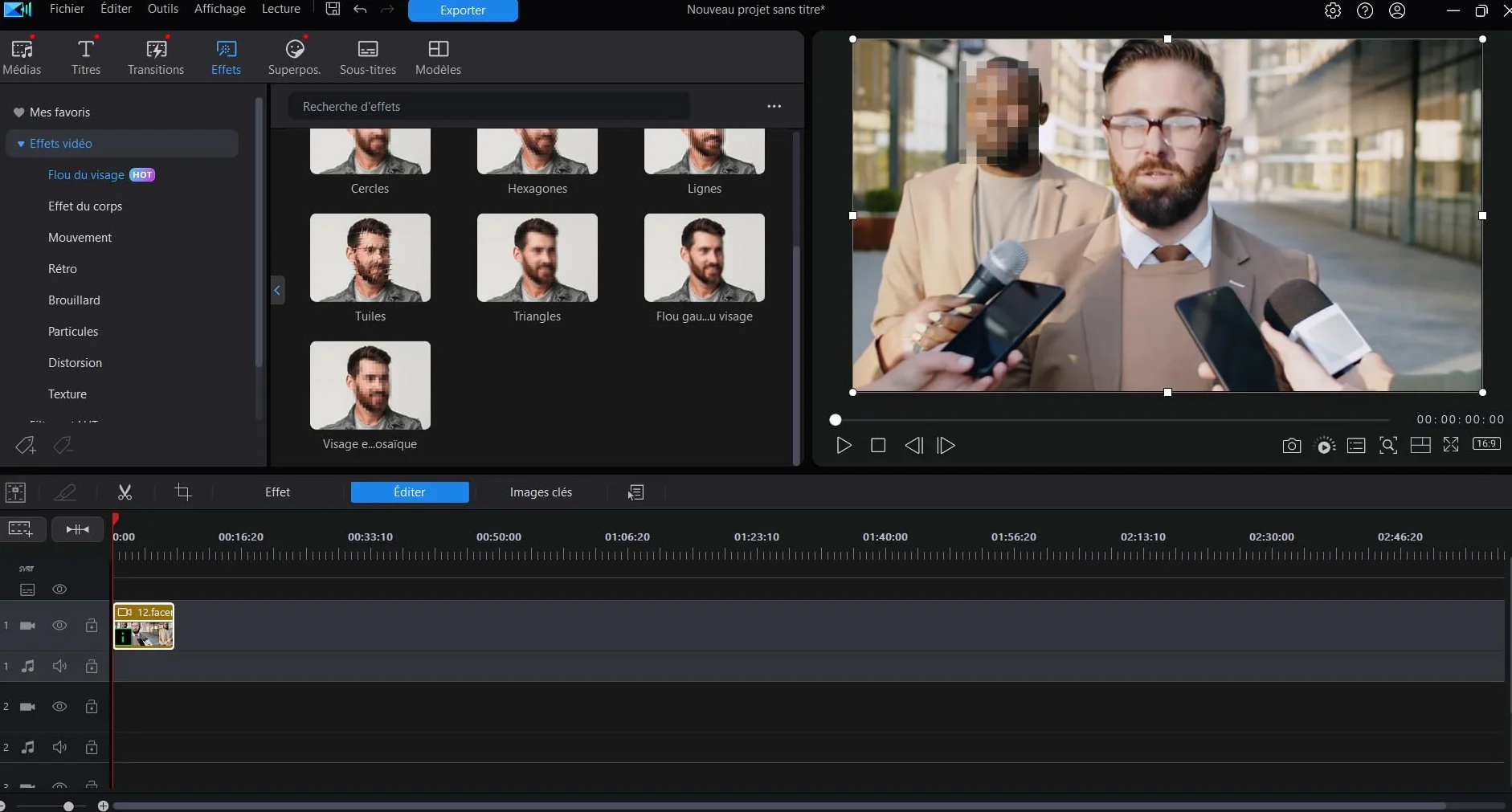Click the add tag icon
This screenshot has height=812, width=1512.
pos(26,445)
